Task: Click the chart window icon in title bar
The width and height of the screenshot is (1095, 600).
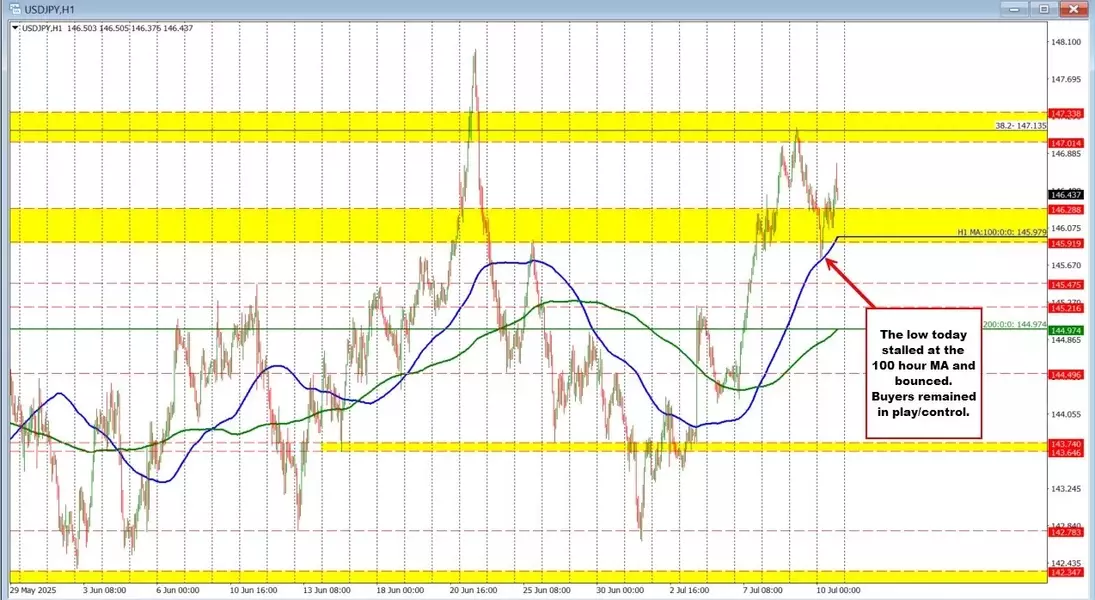Action: [14, 9]
